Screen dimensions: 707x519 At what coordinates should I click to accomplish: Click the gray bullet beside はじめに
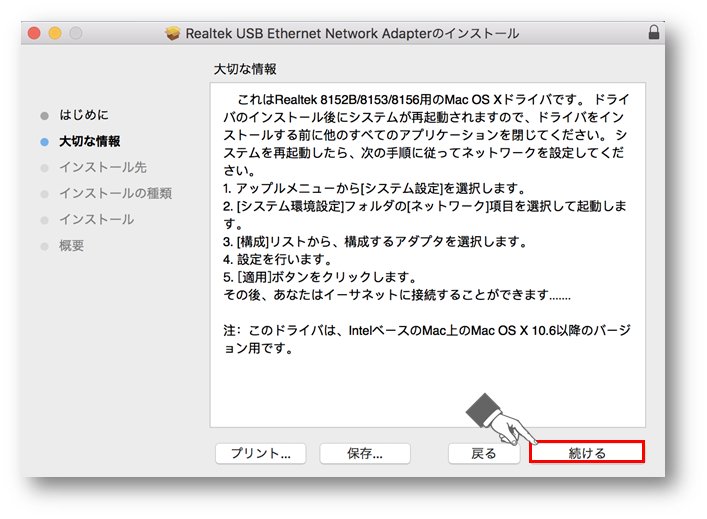(44, 116)
